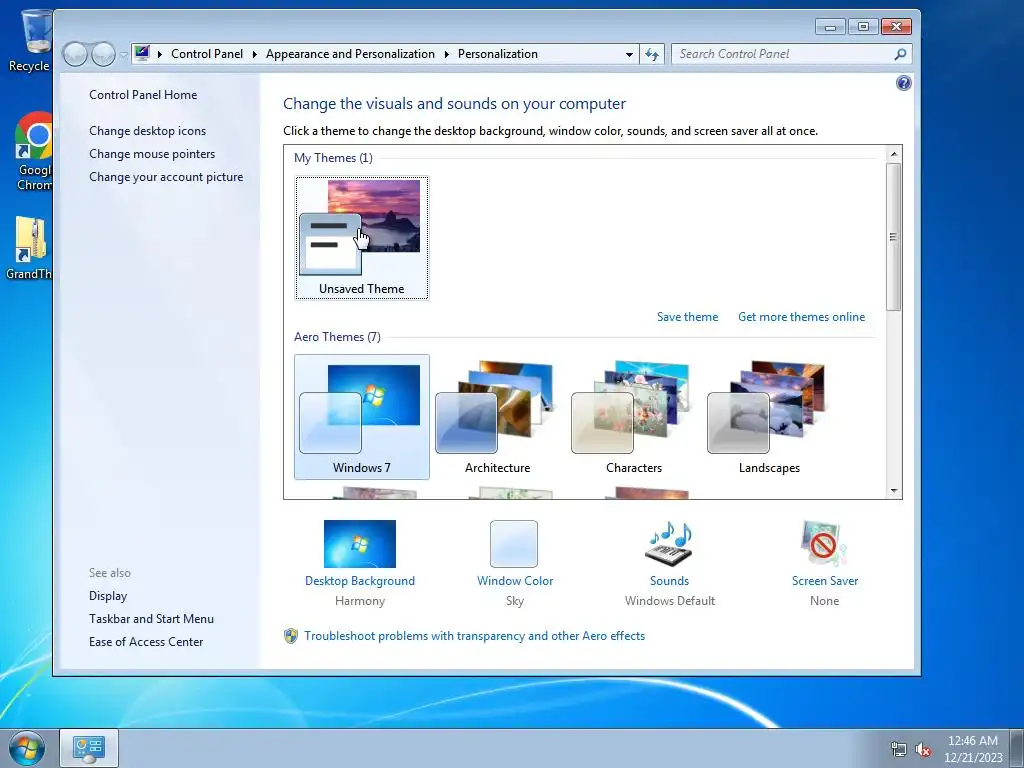Image resolution: width=1024 pixels, height=768 pixels.
Task: Open Control Panel Home link
Action: coord(143,95)
